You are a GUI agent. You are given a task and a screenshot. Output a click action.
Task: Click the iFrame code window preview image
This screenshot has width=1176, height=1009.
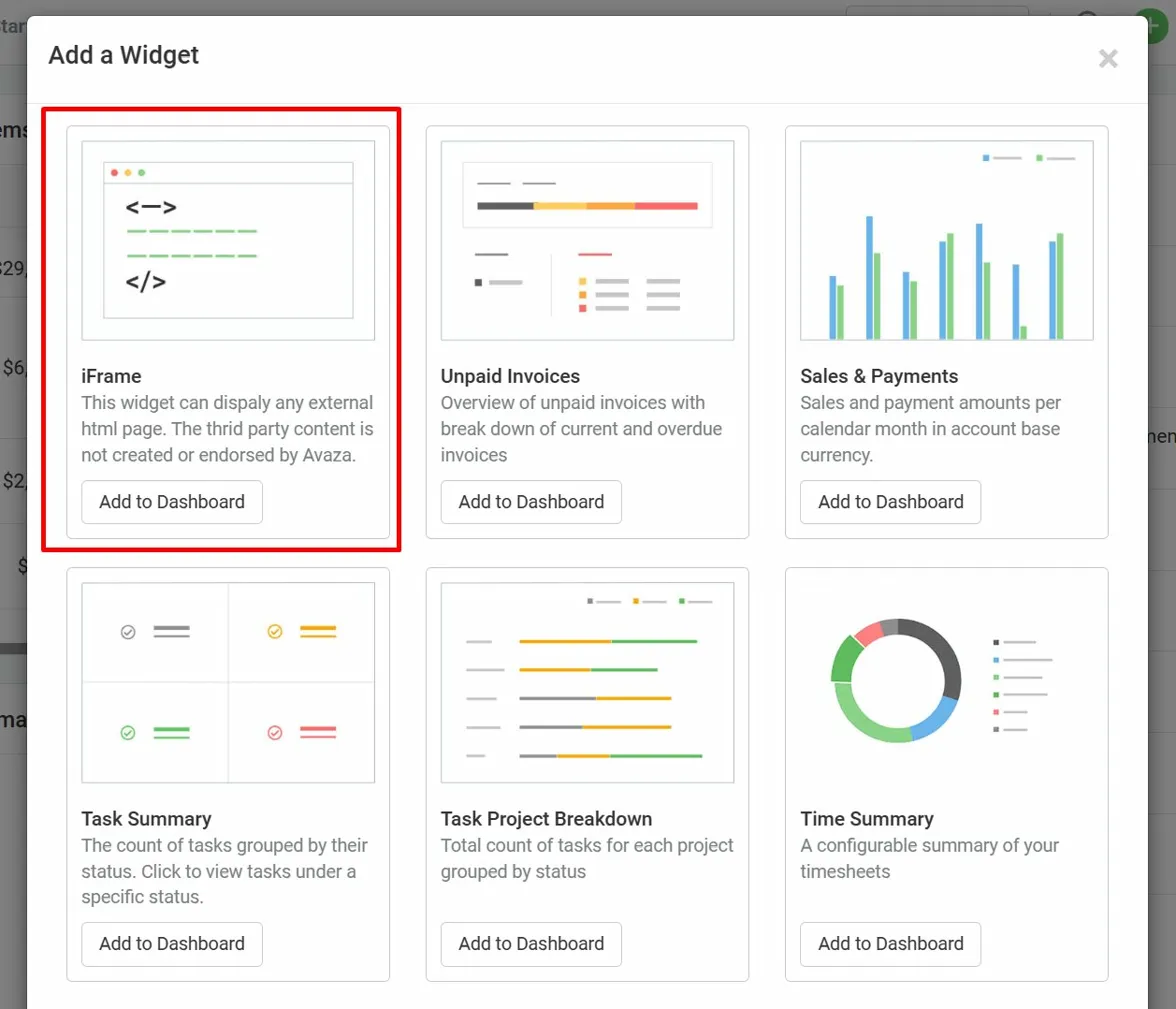228,240
